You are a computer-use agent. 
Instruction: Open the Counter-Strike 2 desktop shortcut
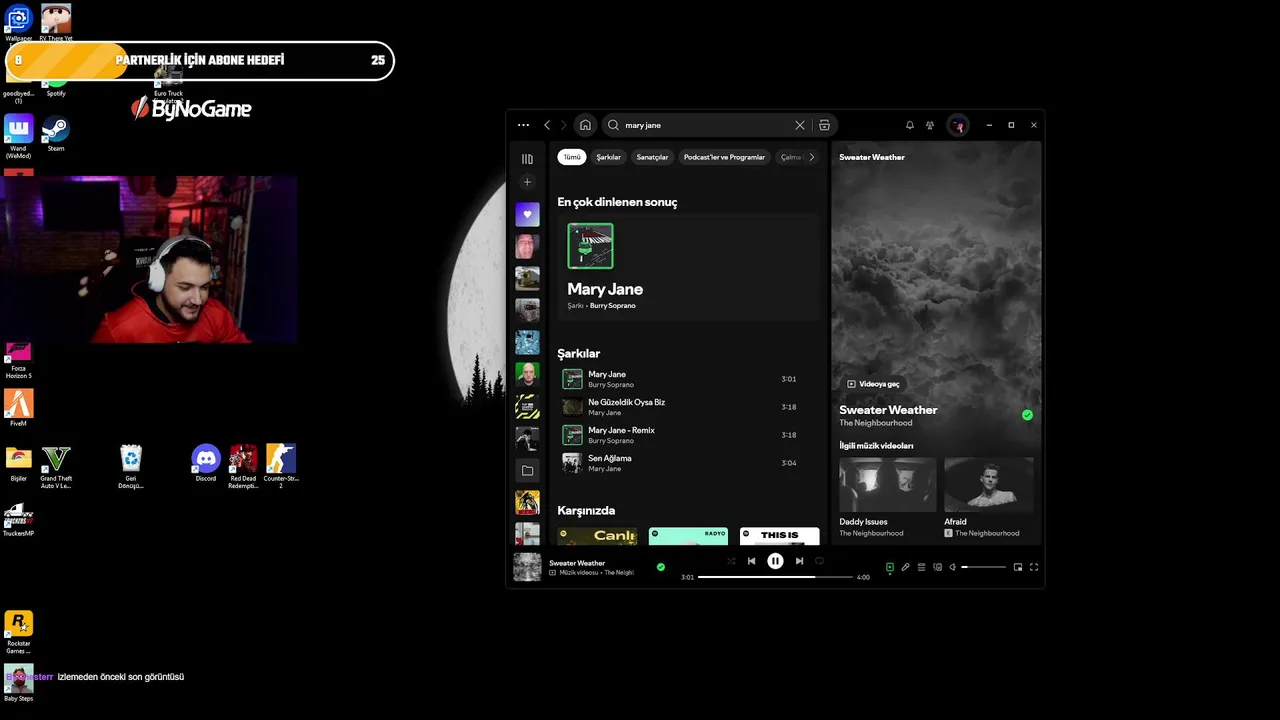pos(281,466)
